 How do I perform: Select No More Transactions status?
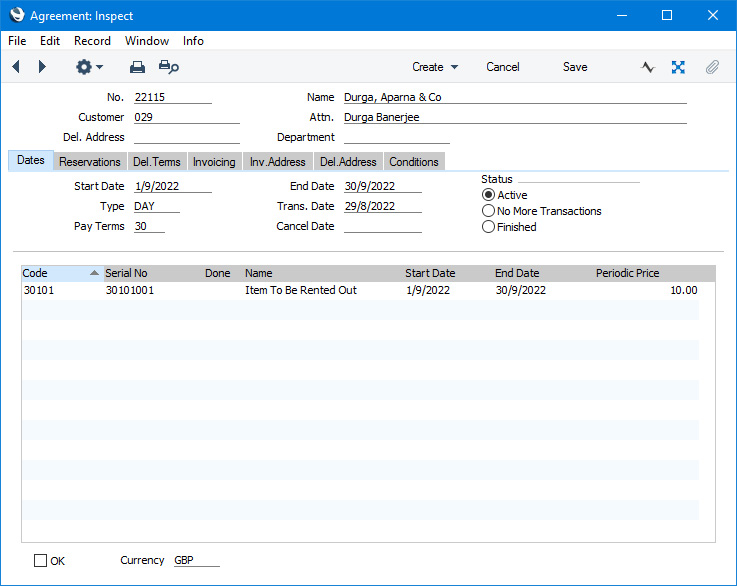[x=488, y=211]
